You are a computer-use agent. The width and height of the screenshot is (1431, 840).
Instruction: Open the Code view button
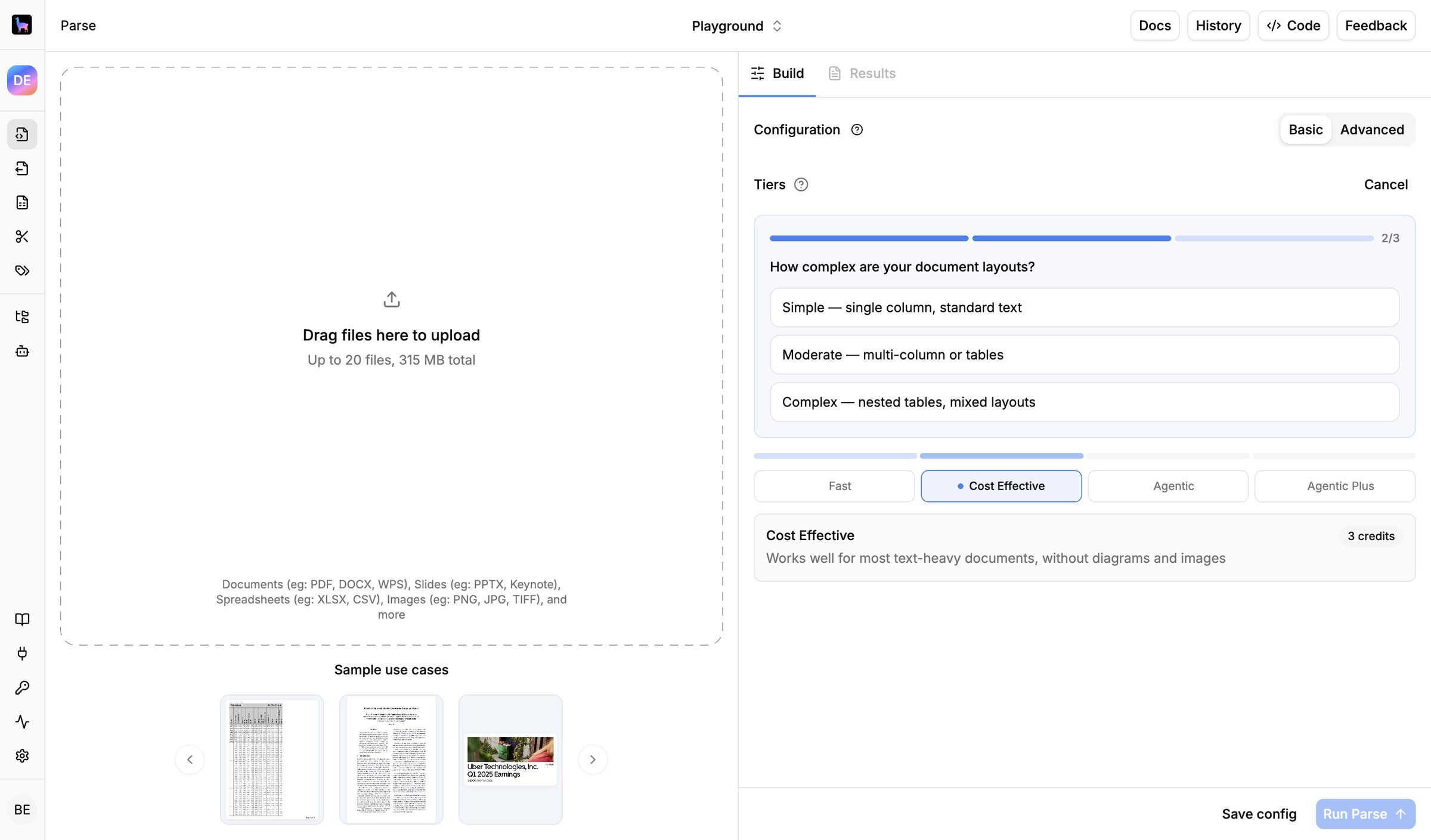1293,26
